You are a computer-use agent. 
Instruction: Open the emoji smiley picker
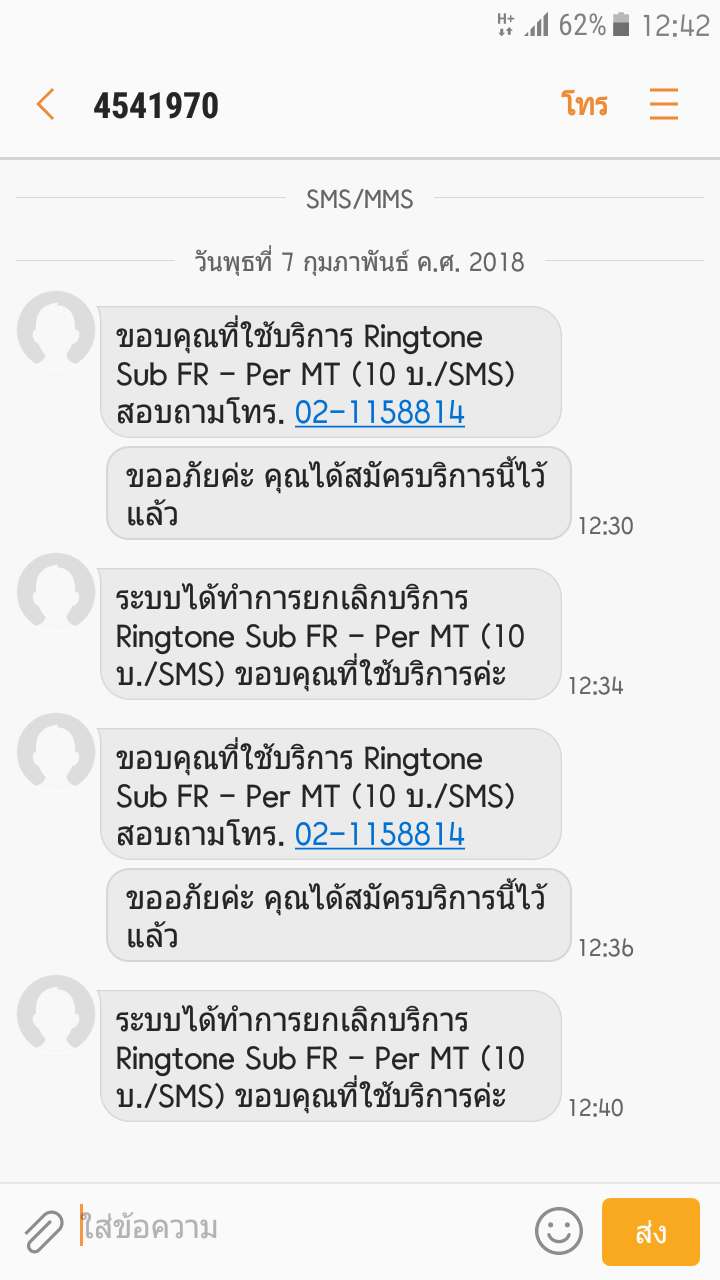pos(558,1231)
